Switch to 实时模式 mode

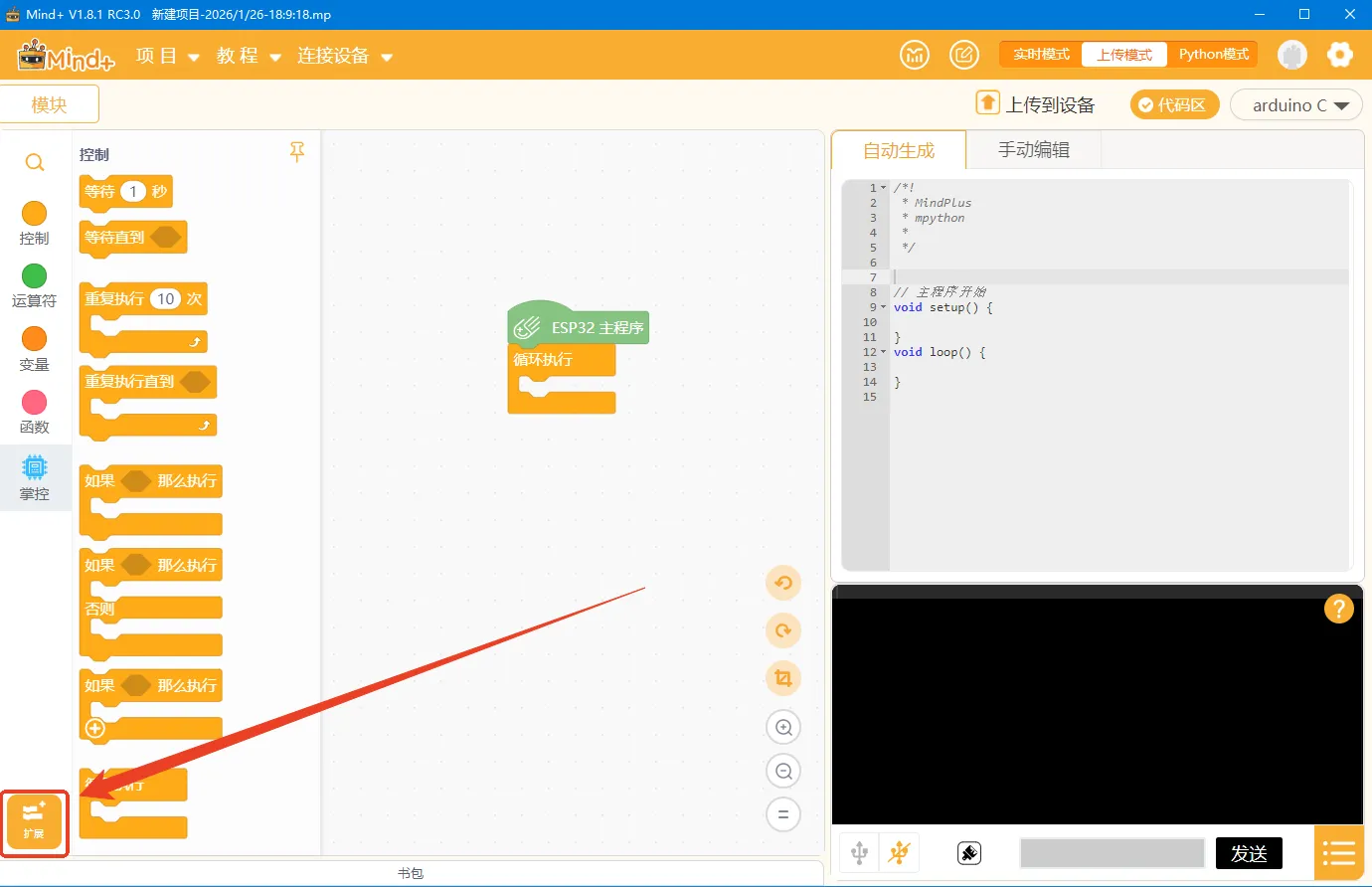1041,55
